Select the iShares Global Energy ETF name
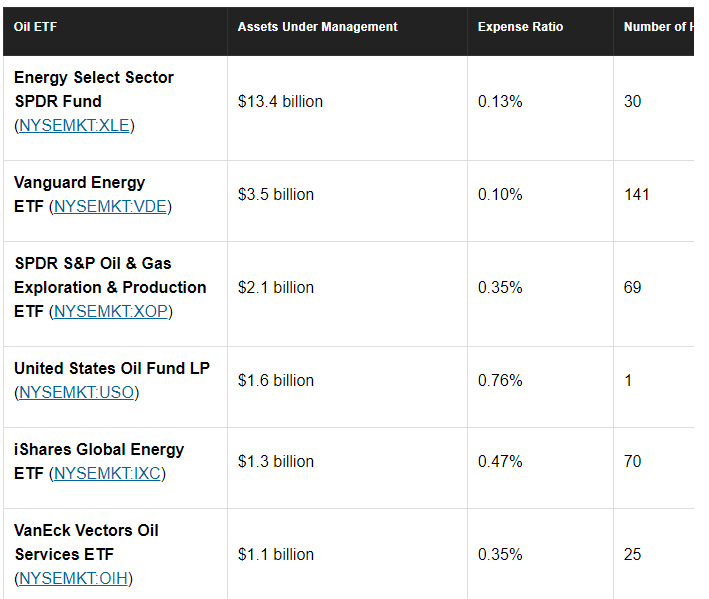This screenshot has width=709, height=599. click(x=99, y=461)
